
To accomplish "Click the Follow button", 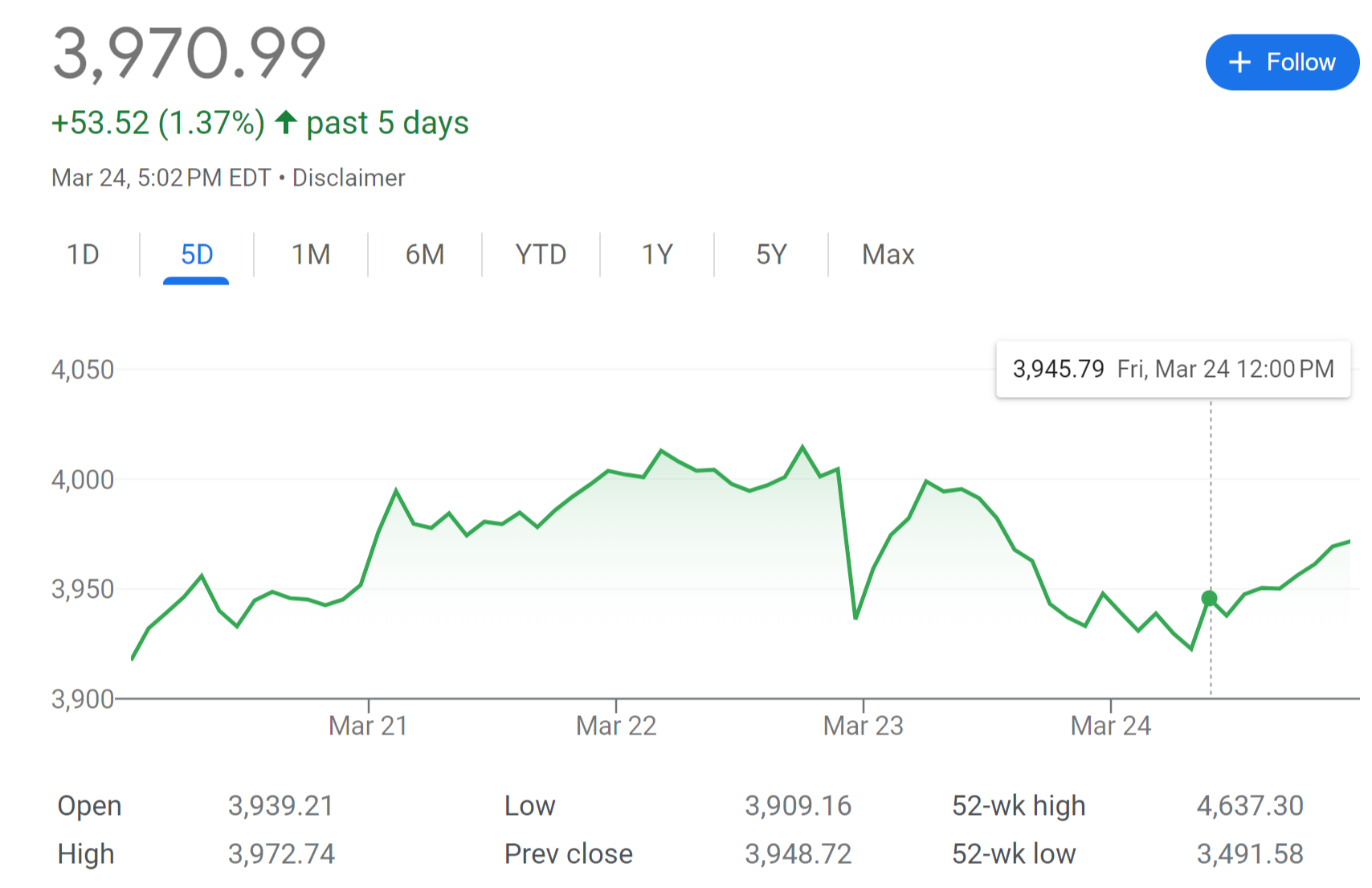I will coord(1281,63).
